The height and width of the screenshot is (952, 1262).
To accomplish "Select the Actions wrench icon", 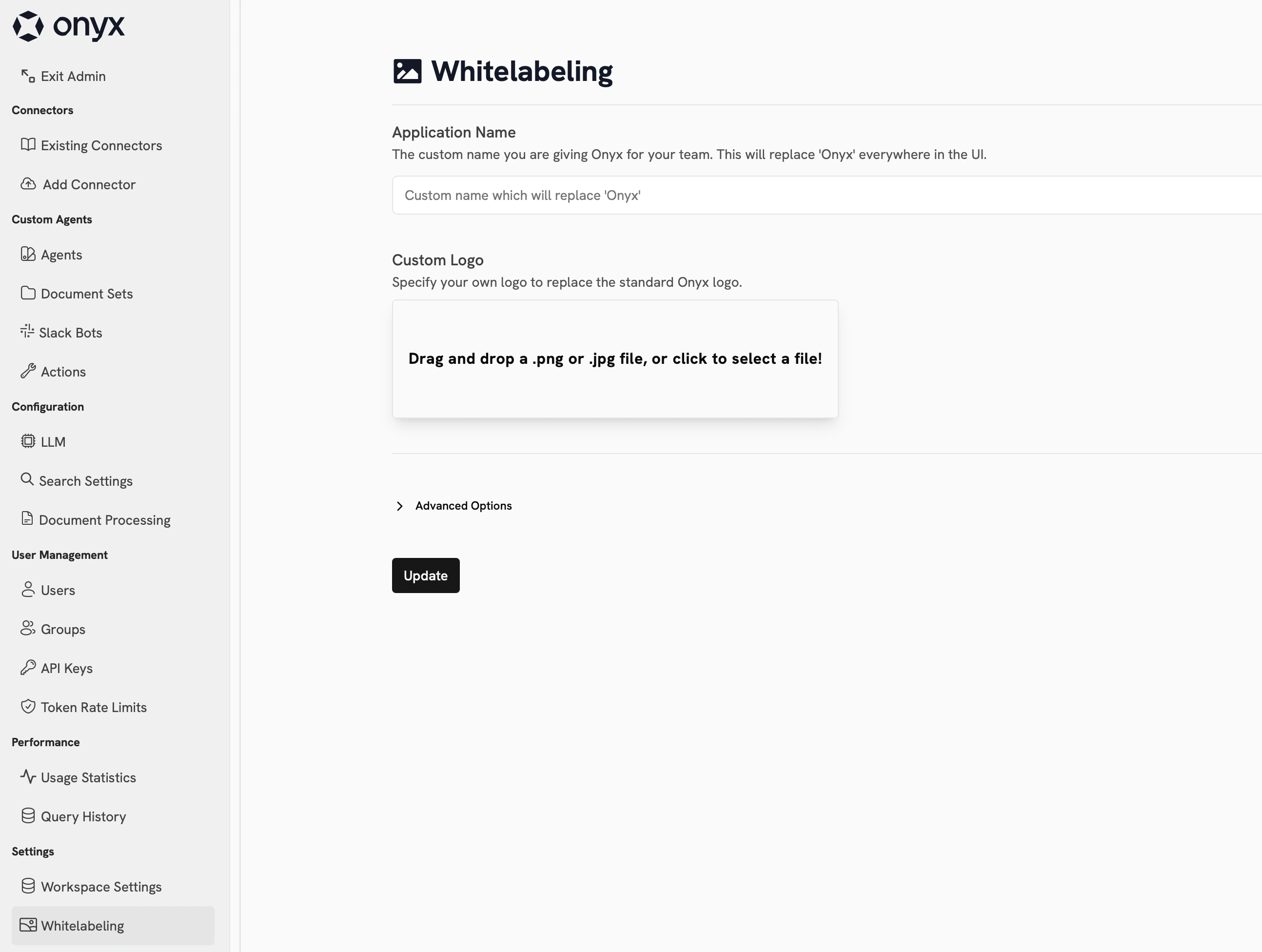I will point(28,371).
